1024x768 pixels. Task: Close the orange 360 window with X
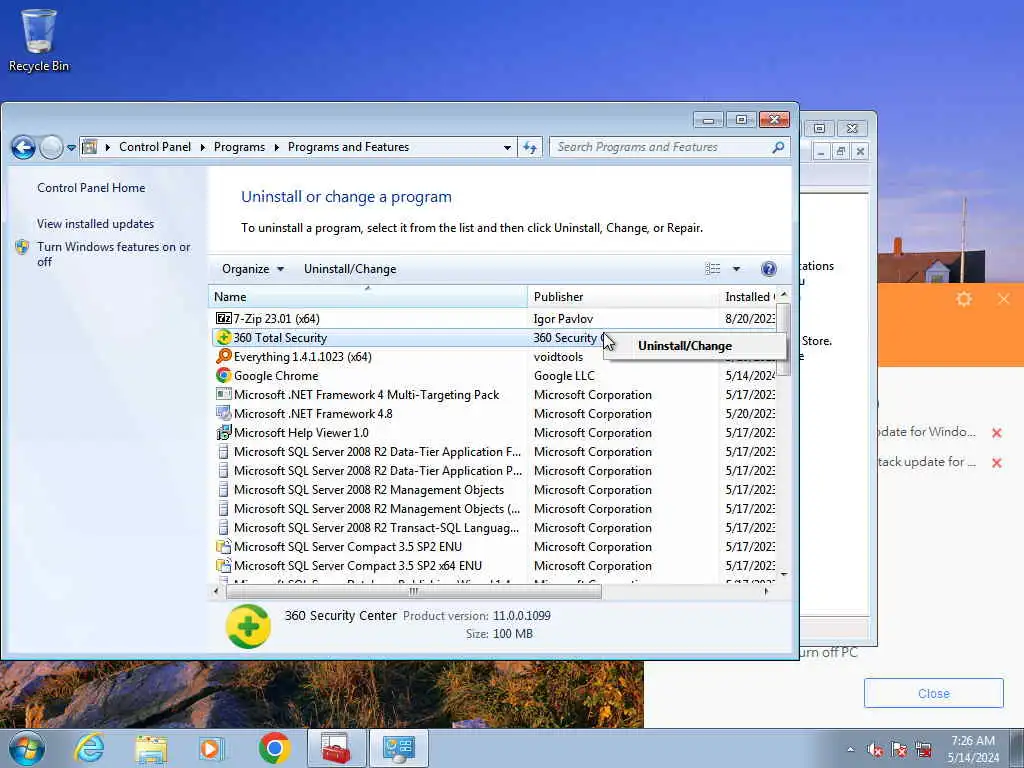(1004, 299)
